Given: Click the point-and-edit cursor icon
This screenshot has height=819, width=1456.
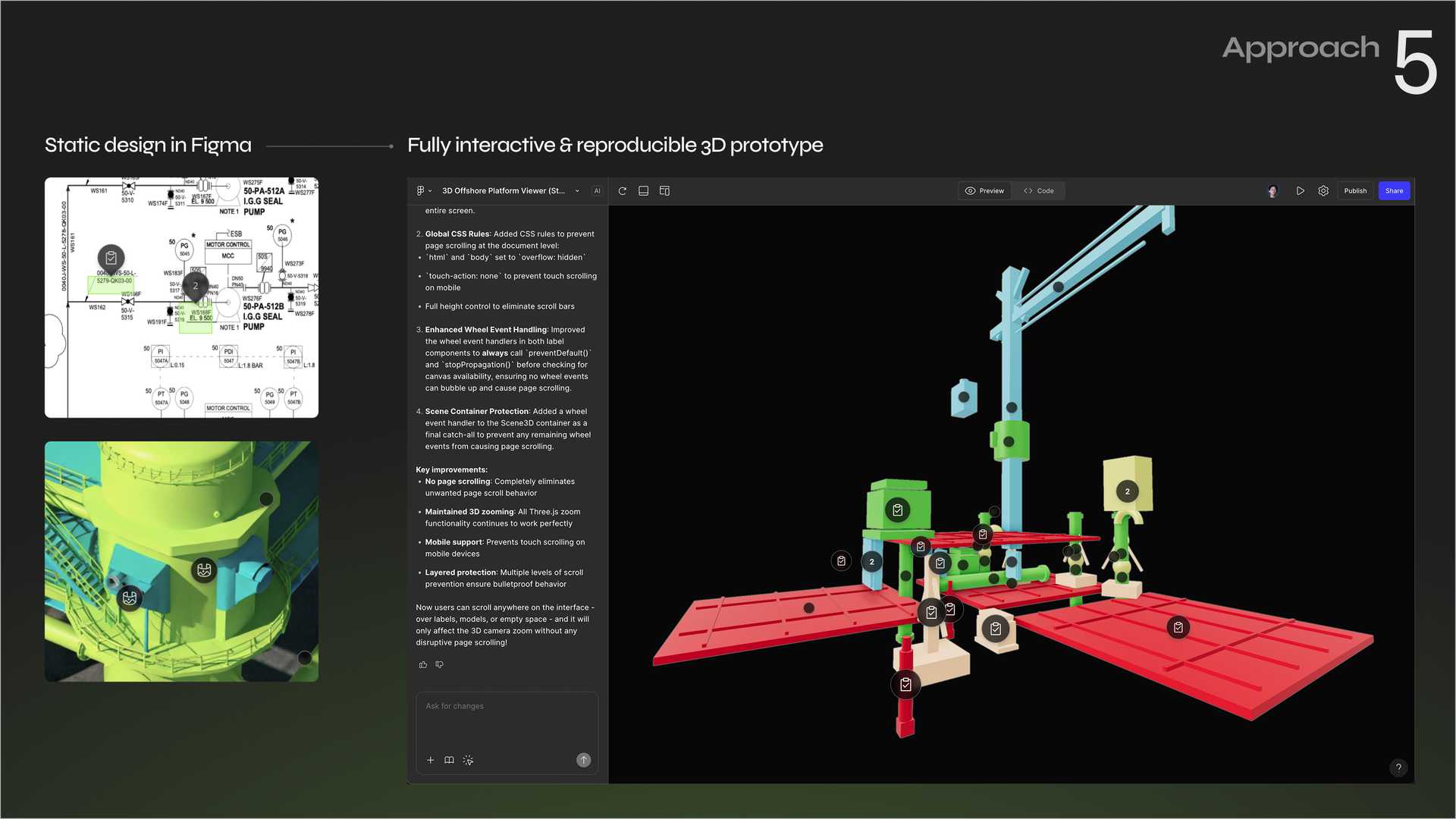Looking at the screenshot, I should (468, 760).
